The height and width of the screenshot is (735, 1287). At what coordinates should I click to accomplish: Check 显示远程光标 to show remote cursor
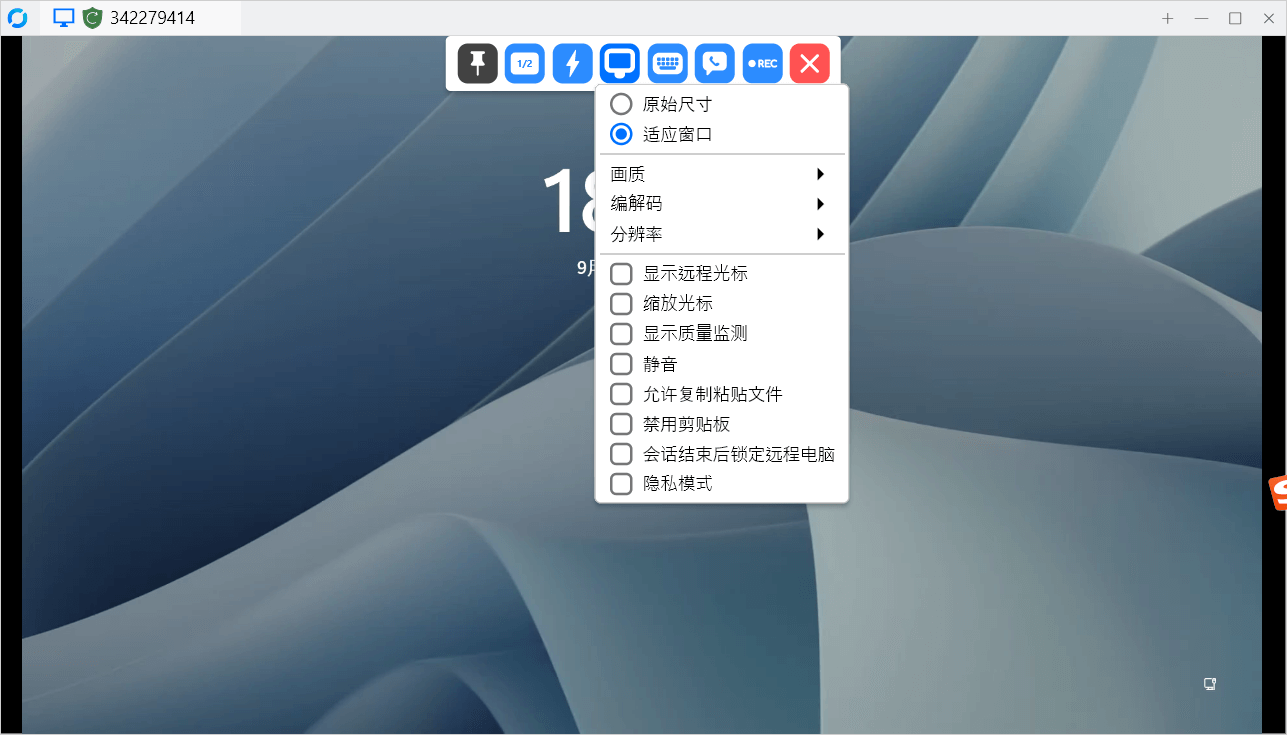pyautogui.click(x=620, y=273)
